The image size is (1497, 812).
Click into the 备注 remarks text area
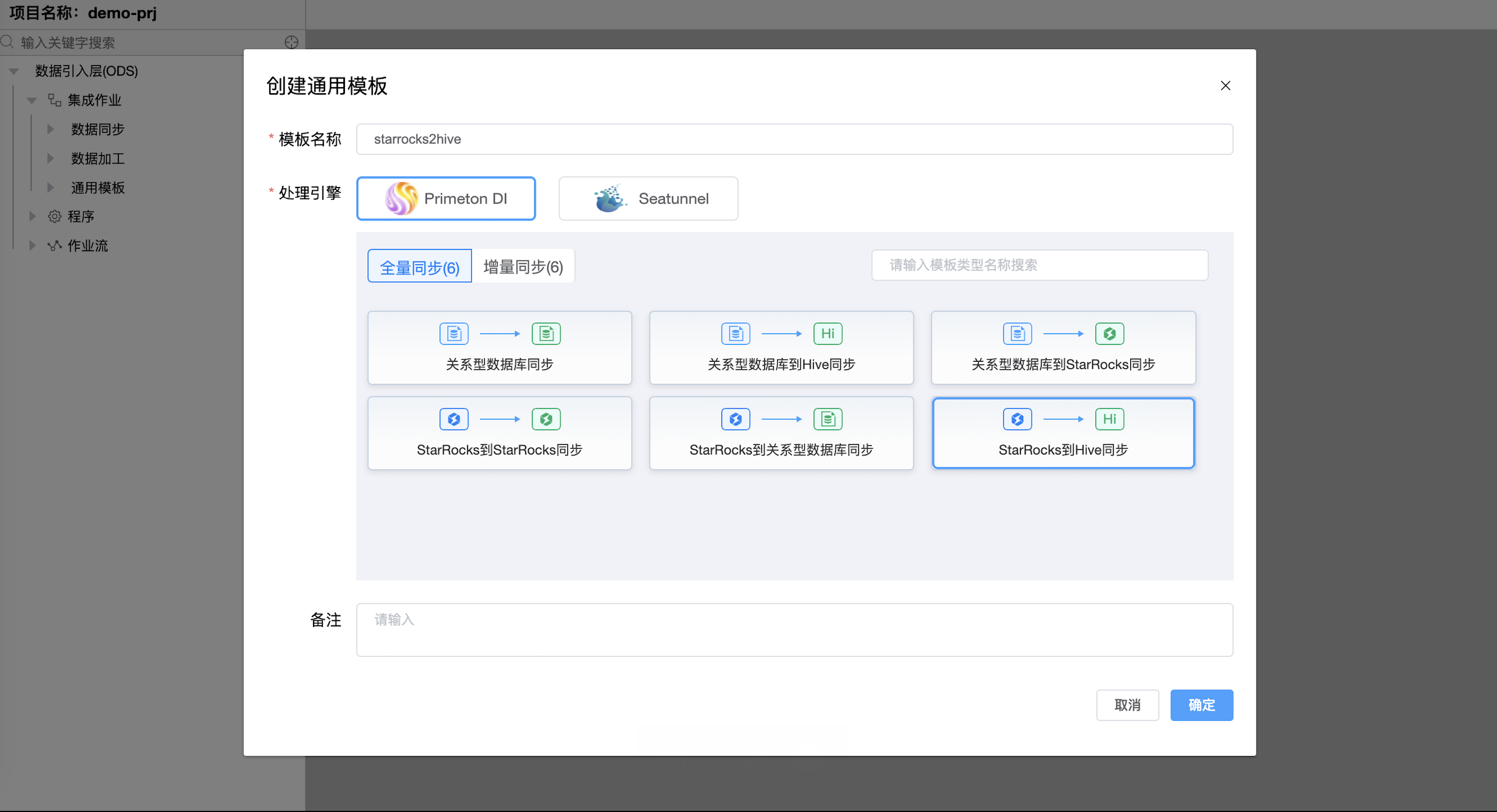[x=794, y=630]
